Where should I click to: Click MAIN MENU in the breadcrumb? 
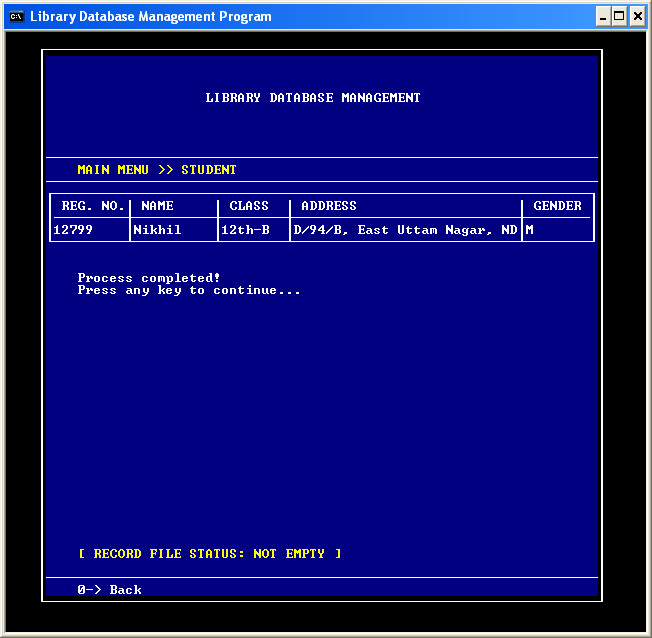113,170
